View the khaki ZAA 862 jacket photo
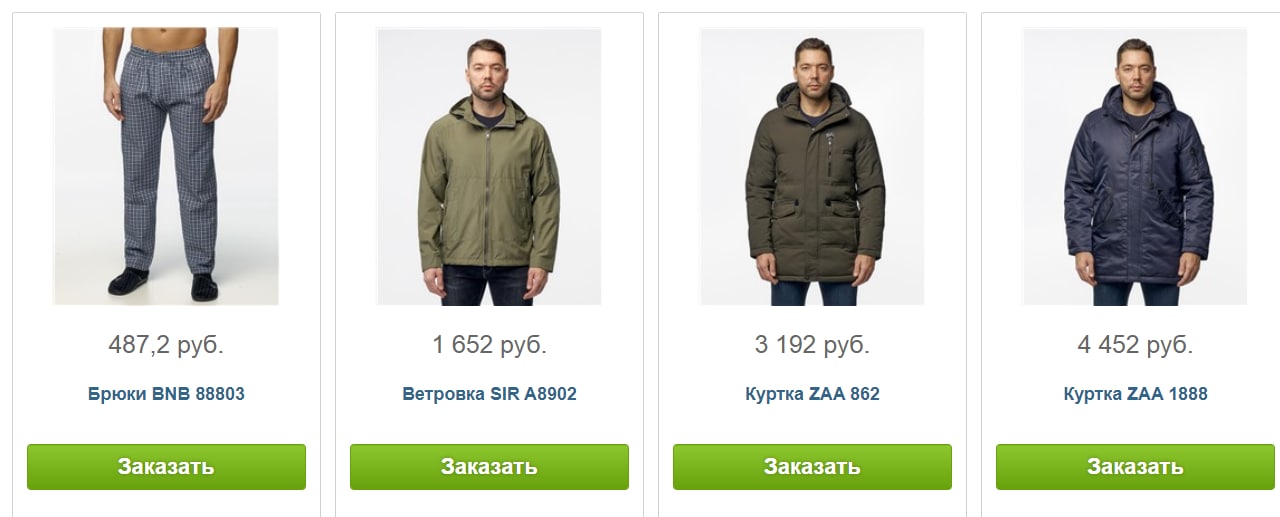The image size is (1280, 517). pos(812,166)
